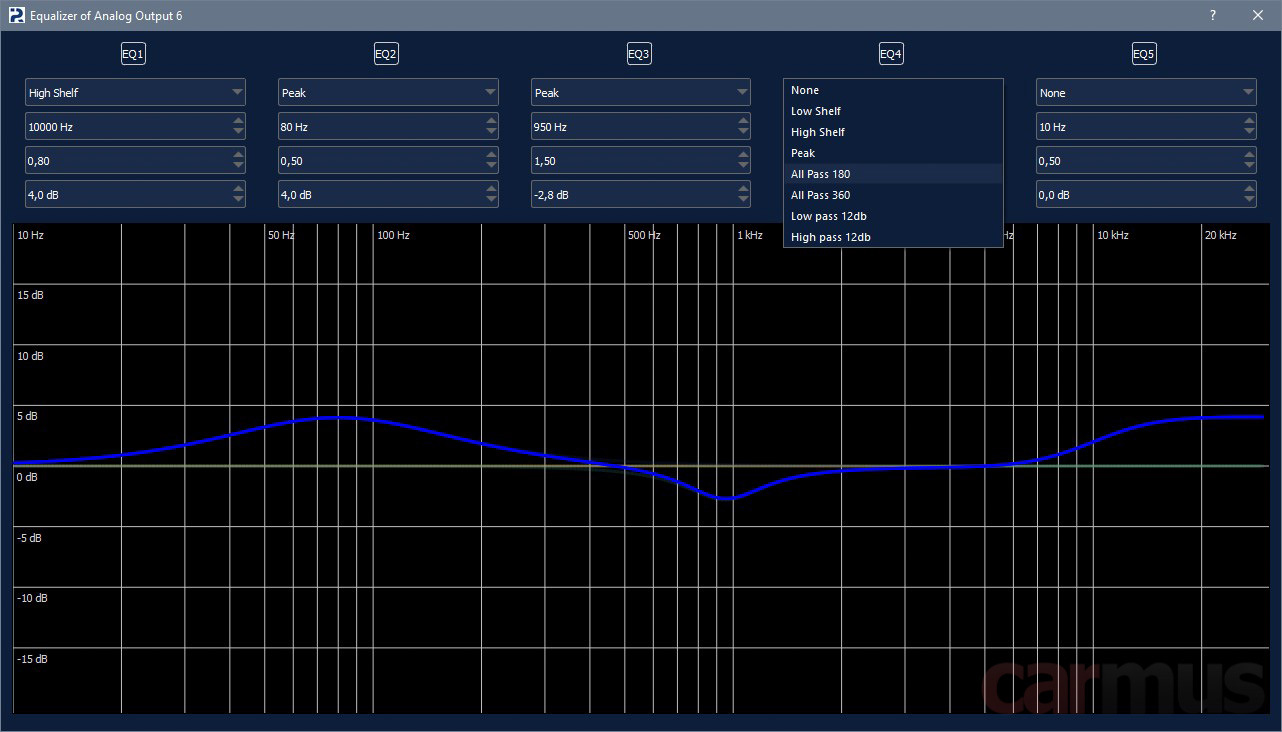Image resolution: width=1282 pixels, height=732 pixels.
Task: Click the EQ4 band button
Action: (x=891, y=54)
